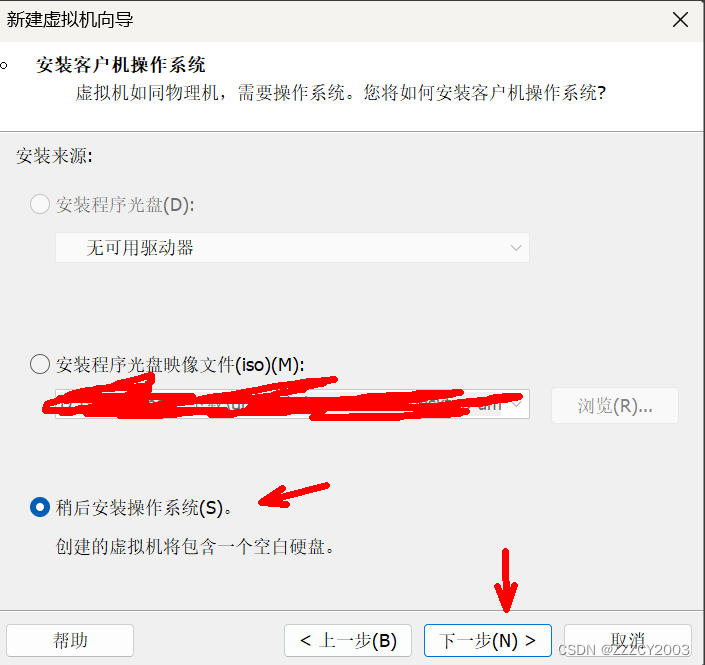Image resolution: width=705 pixels, height=665 pixels.
Task: Click the 浏览(R)... browse button
Action: (615, 406)
